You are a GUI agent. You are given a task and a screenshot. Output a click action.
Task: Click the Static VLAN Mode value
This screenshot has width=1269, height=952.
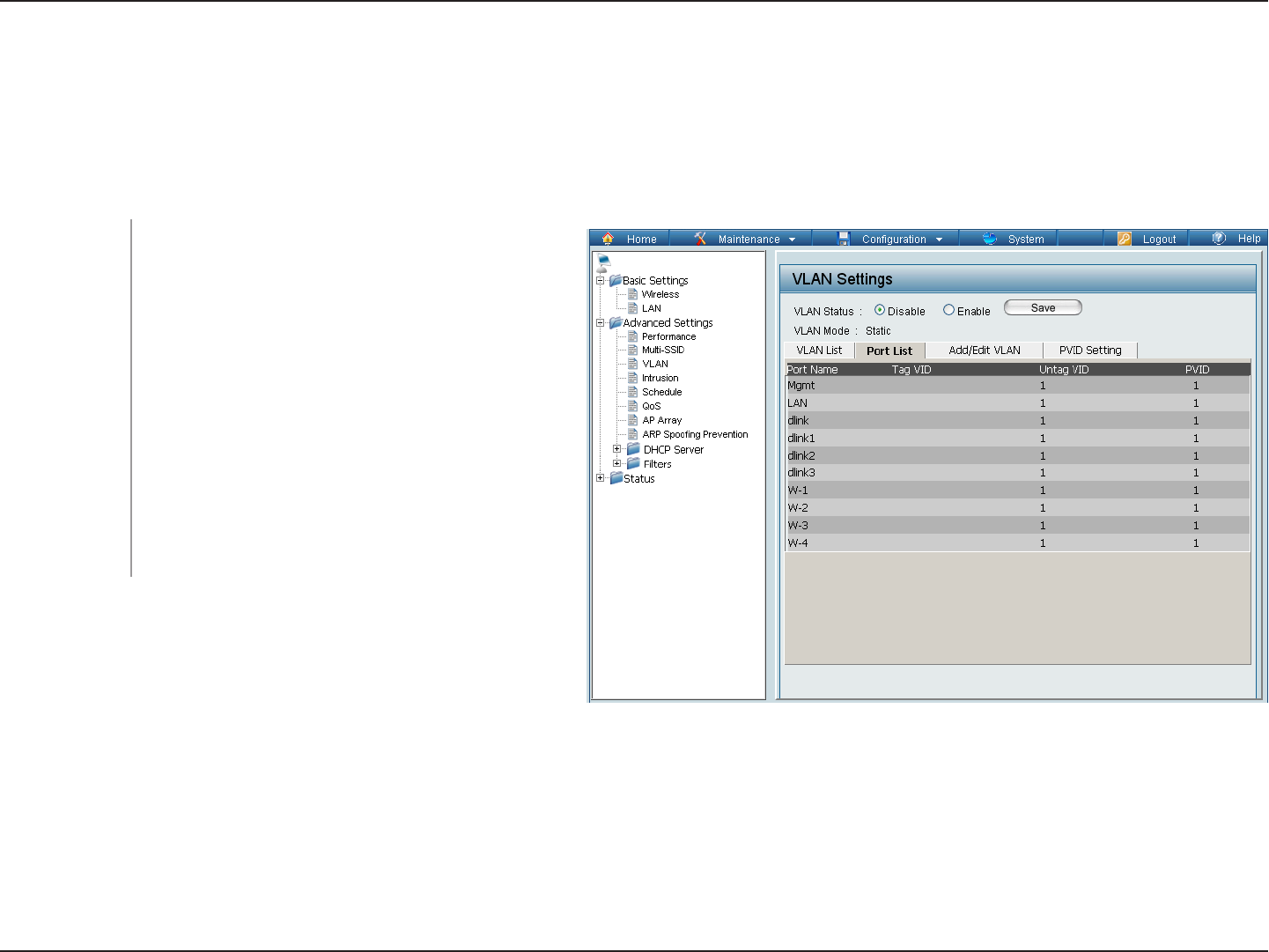(x=878, y=331)
